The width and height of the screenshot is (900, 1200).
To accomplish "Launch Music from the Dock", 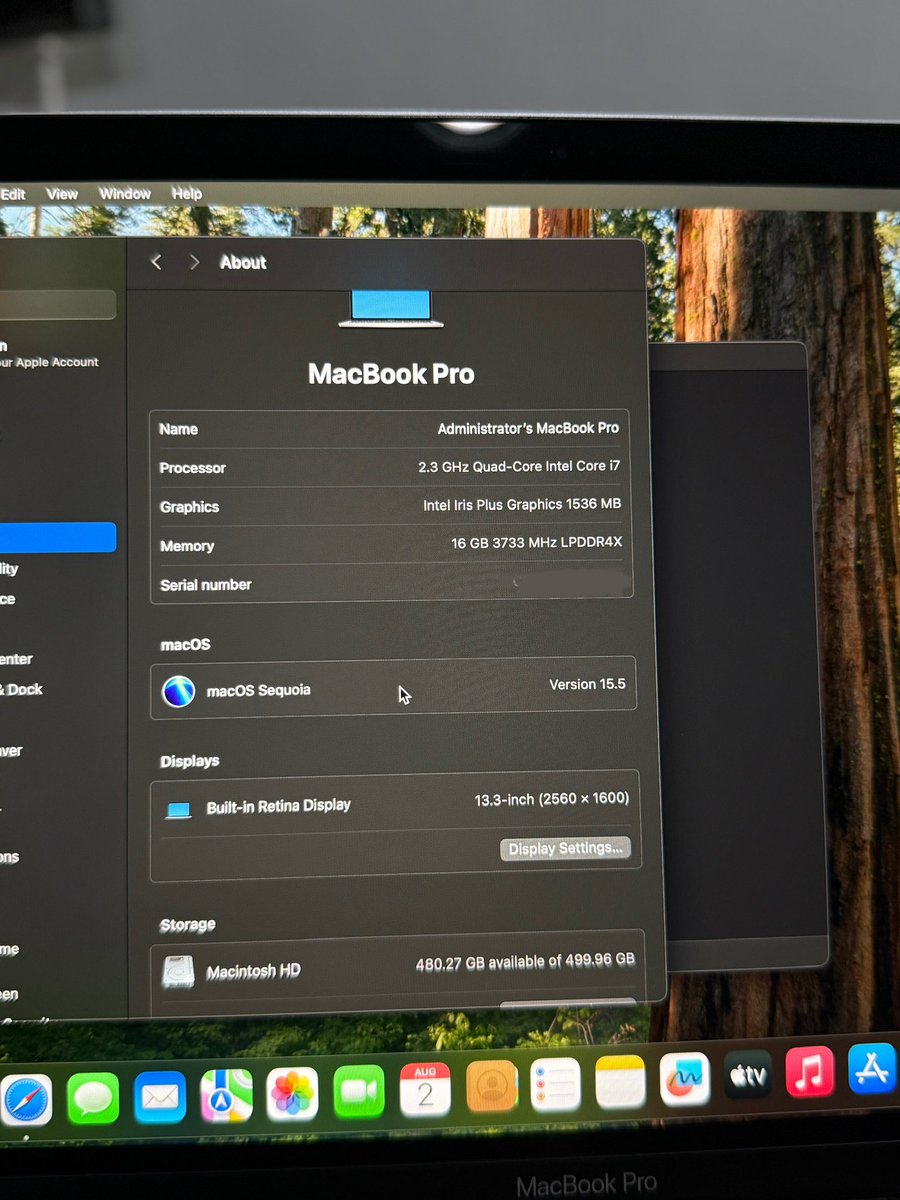I will coord(811,1072).
